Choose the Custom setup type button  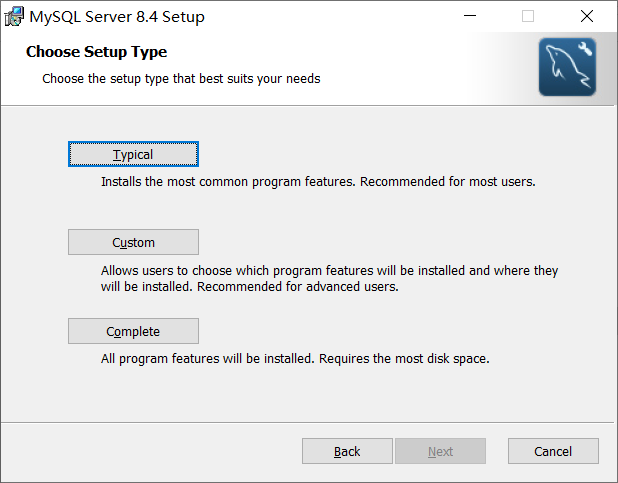click(x=133, y=242)
